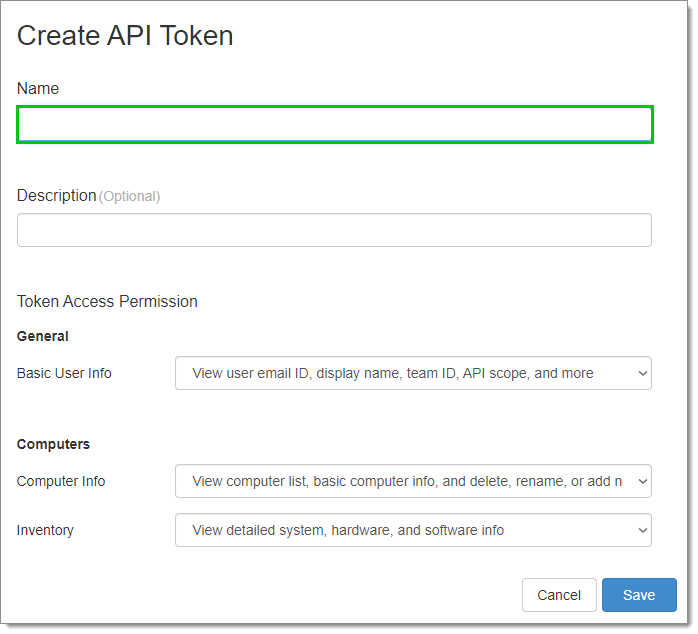Click the Basic User Info label
The image size is (698, 634).
[x=64, y=373]
